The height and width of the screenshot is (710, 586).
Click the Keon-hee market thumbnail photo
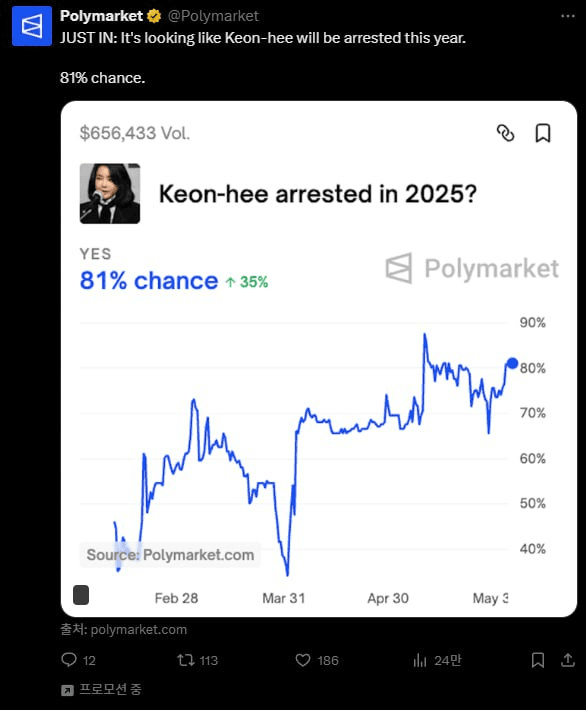[x=110, y=193]
